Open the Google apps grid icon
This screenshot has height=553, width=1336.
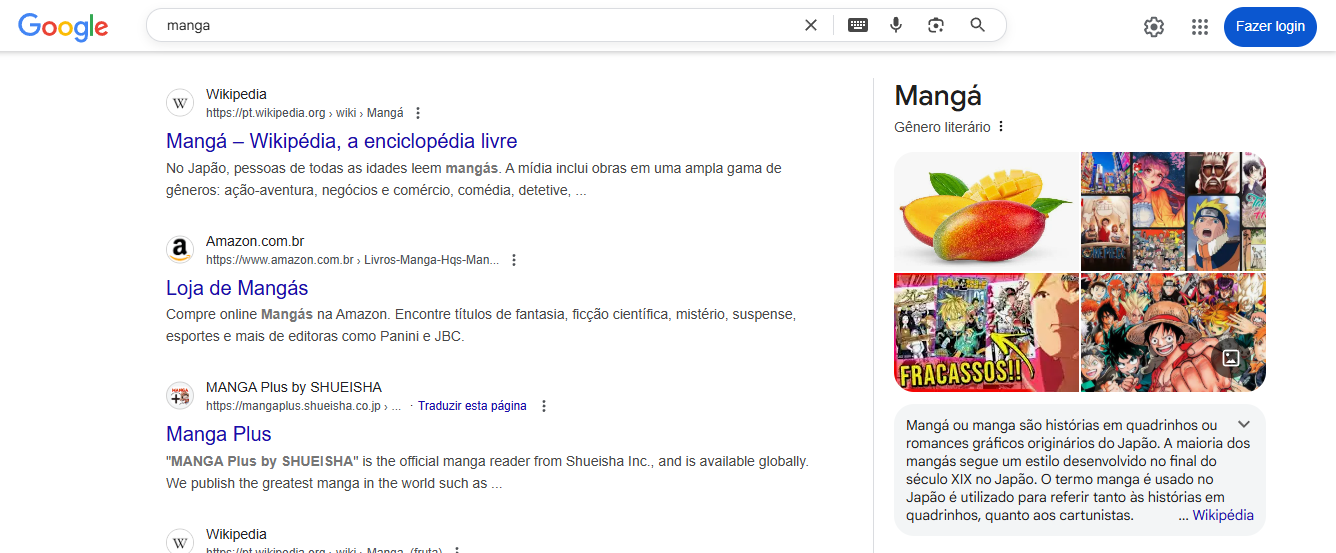tap(1200, 27)
